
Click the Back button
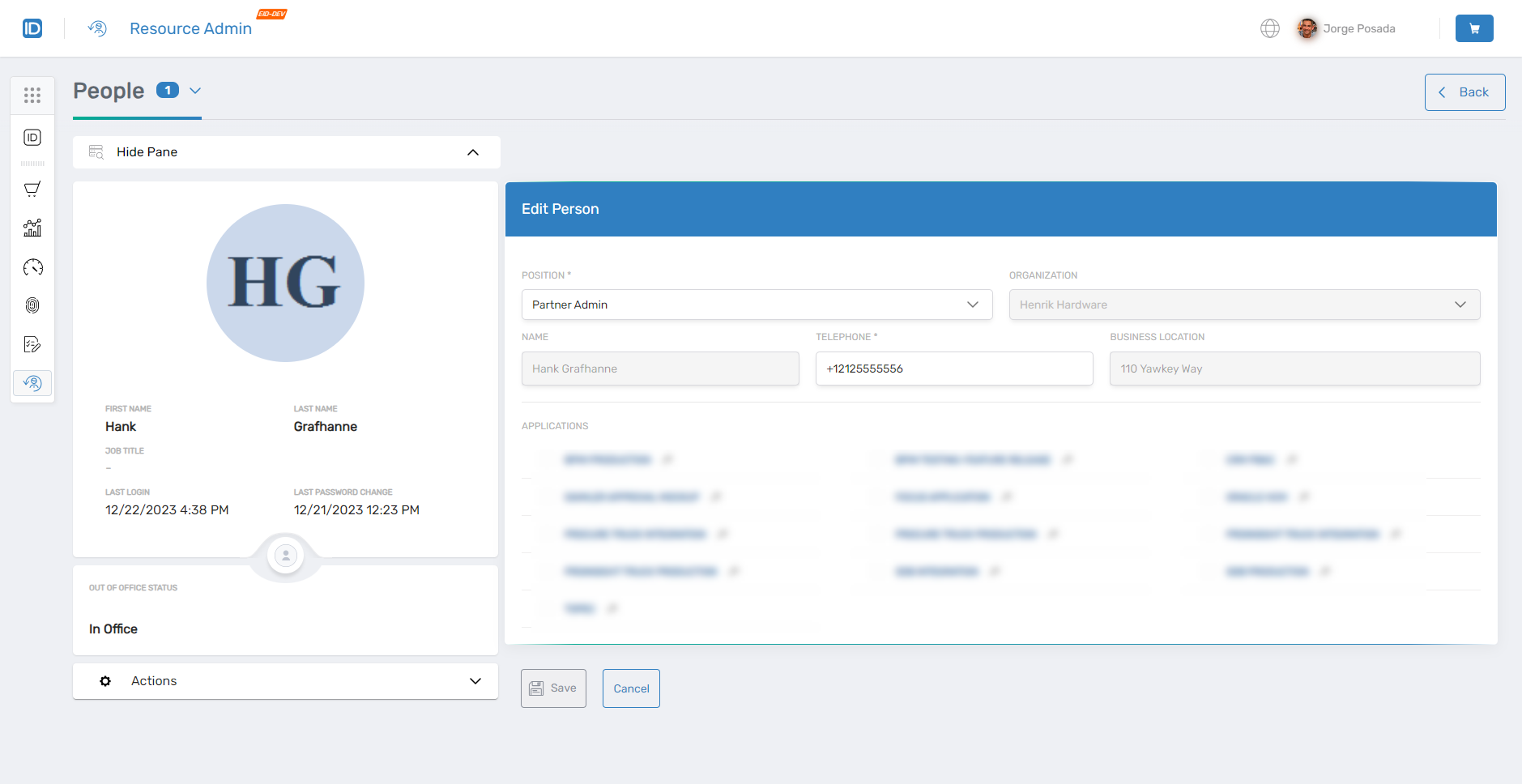coord(1464,92)
